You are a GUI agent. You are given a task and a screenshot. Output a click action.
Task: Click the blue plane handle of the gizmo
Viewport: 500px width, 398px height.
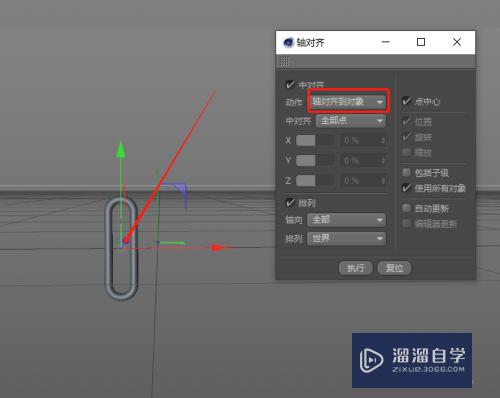pos(180,189)
